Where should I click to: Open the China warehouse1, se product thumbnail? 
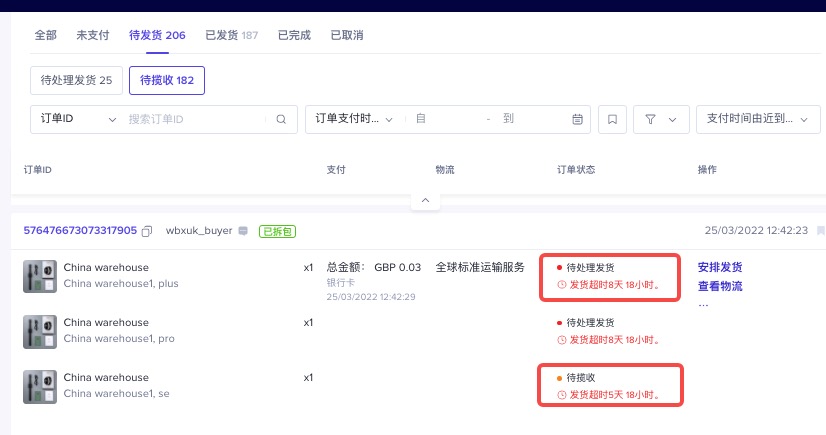(x=40, y=387)
